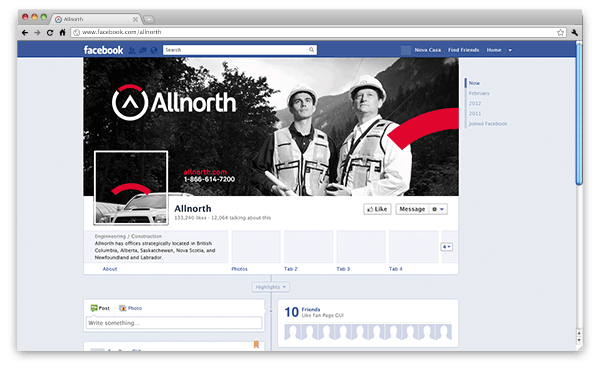Open the About link
Viewport: 600px width, 370px height.
[110, 269]
